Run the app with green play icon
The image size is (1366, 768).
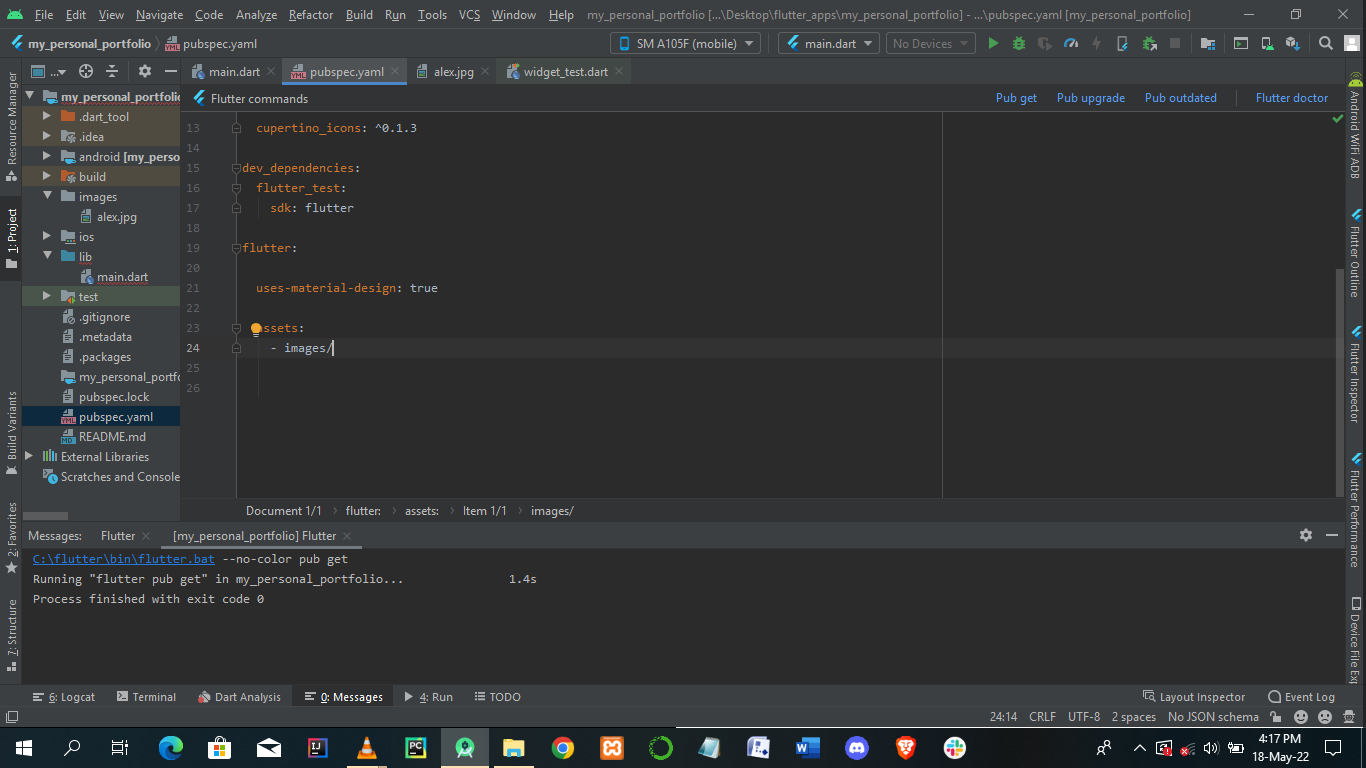pos(993,44)
